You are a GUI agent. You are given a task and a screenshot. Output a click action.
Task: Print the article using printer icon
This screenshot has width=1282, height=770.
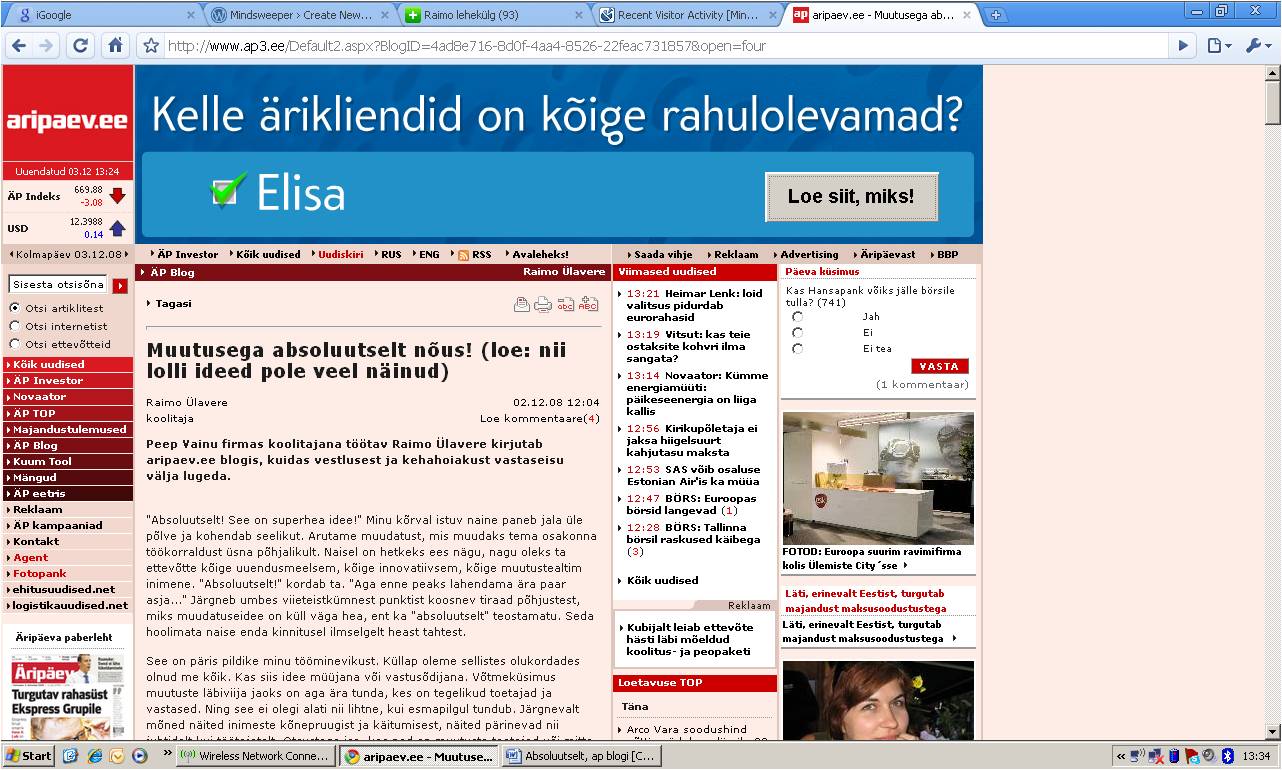543,305
